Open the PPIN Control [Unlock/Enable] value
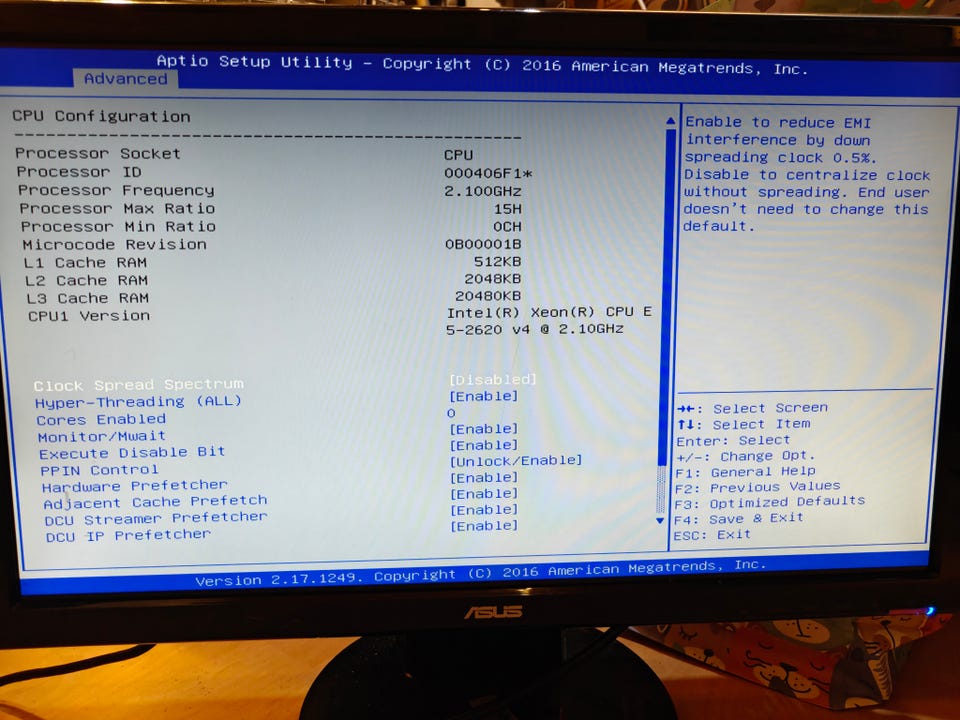This screenshot has height=720, width=960. point(516,460)
